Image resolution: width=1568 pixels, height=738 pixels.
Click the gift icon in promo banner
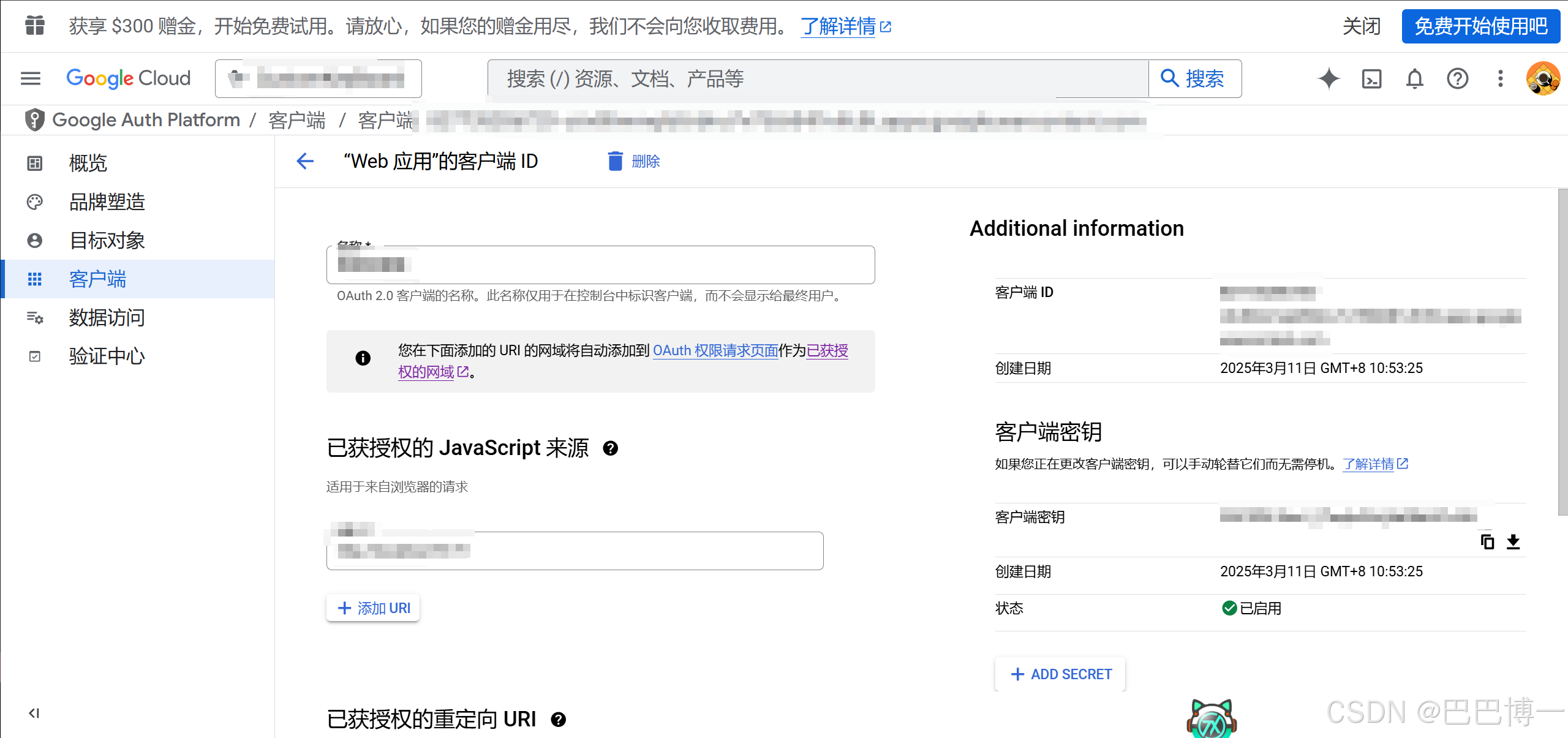(35, 26)
